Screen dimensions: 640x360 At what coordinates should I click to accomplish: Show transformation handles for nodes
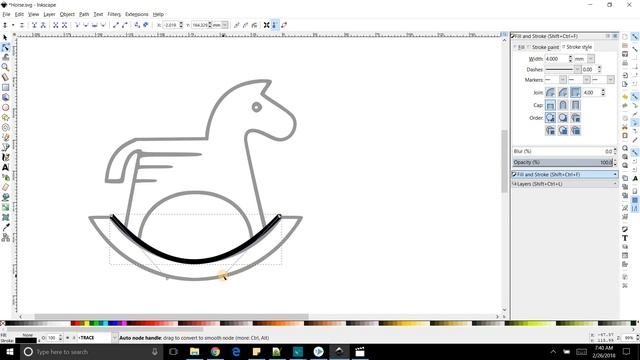pos(266,25)
